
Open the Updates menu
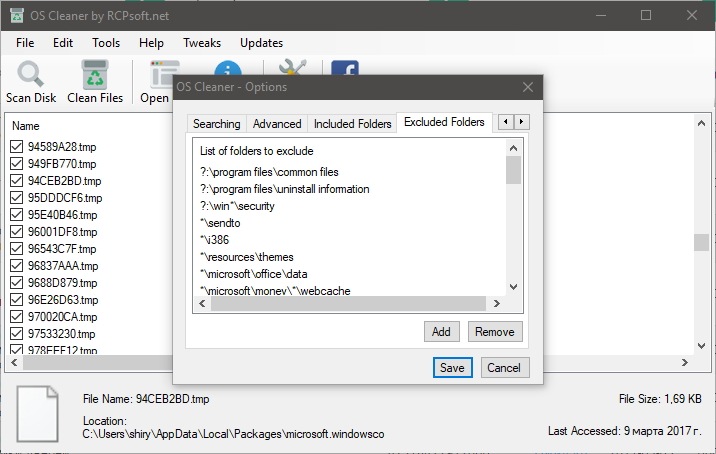click(261, 42)
